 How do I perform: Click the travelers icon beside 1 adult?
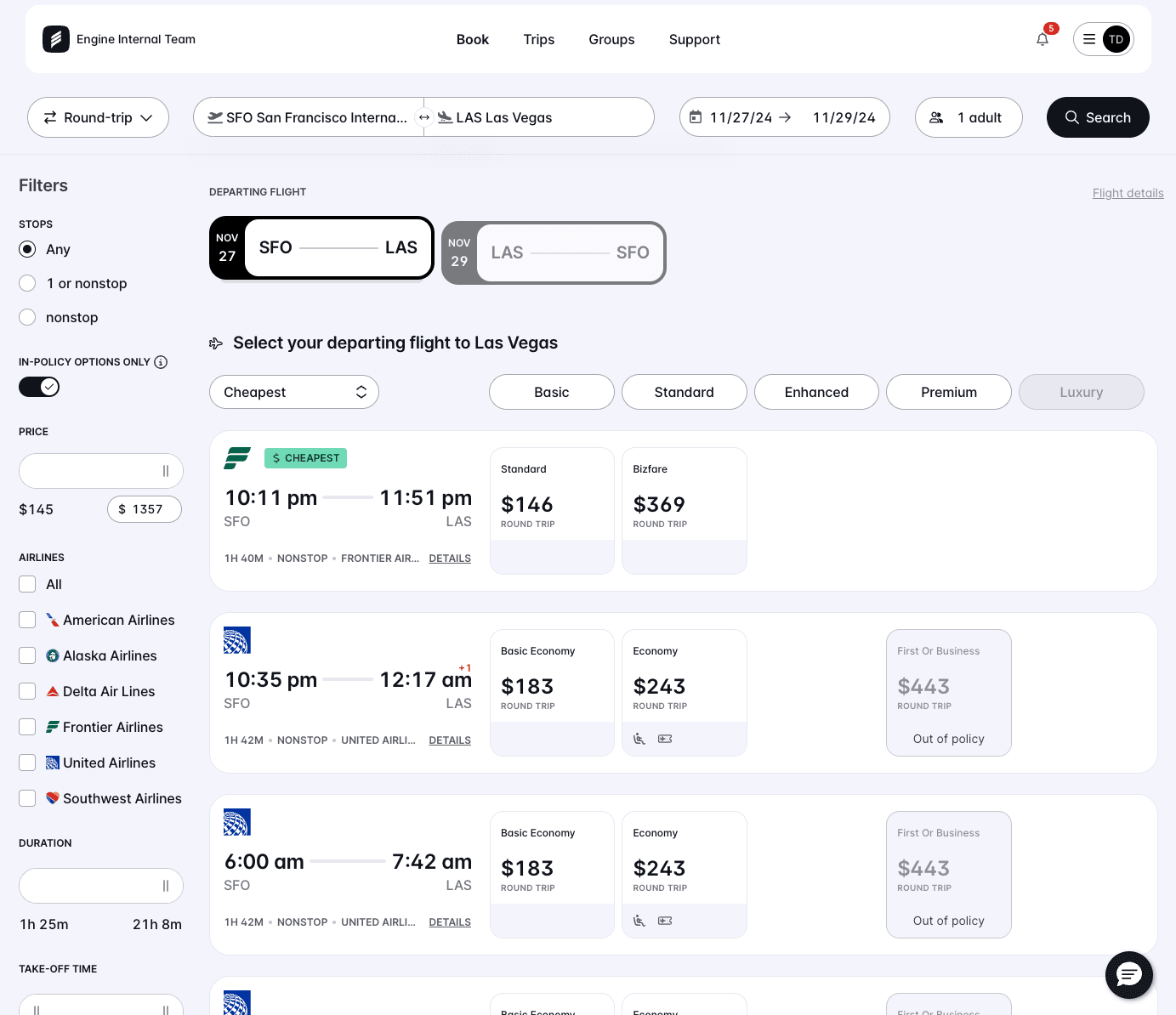[936, 117]
